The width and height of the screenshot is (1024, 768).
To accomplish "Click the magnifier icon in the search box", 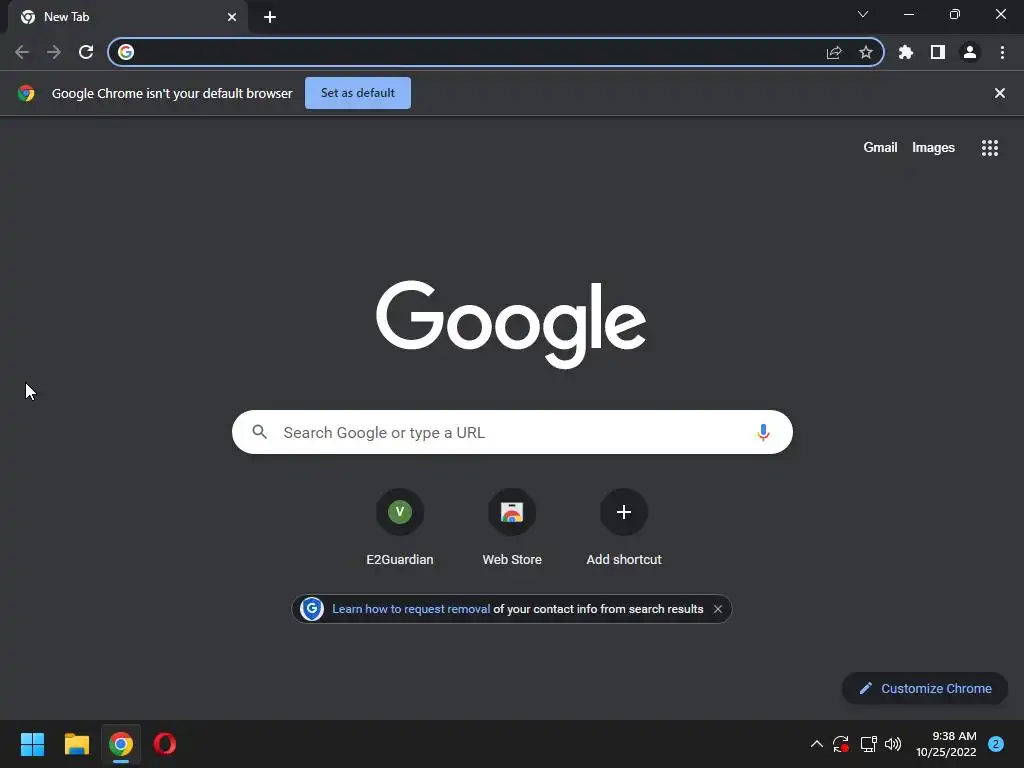I will coord(259,432).
